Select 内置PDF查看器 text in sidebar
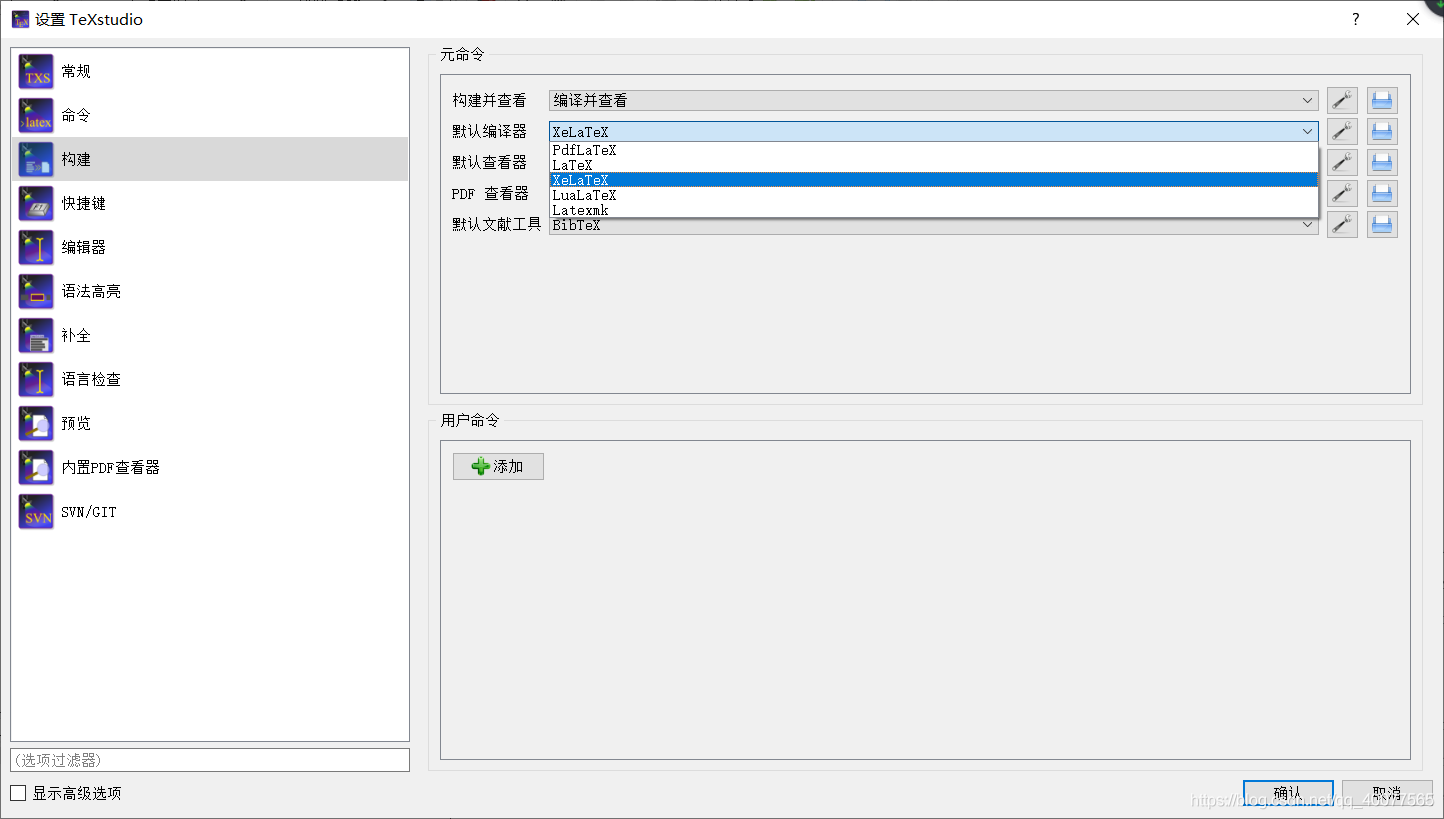 click(111, 468)
